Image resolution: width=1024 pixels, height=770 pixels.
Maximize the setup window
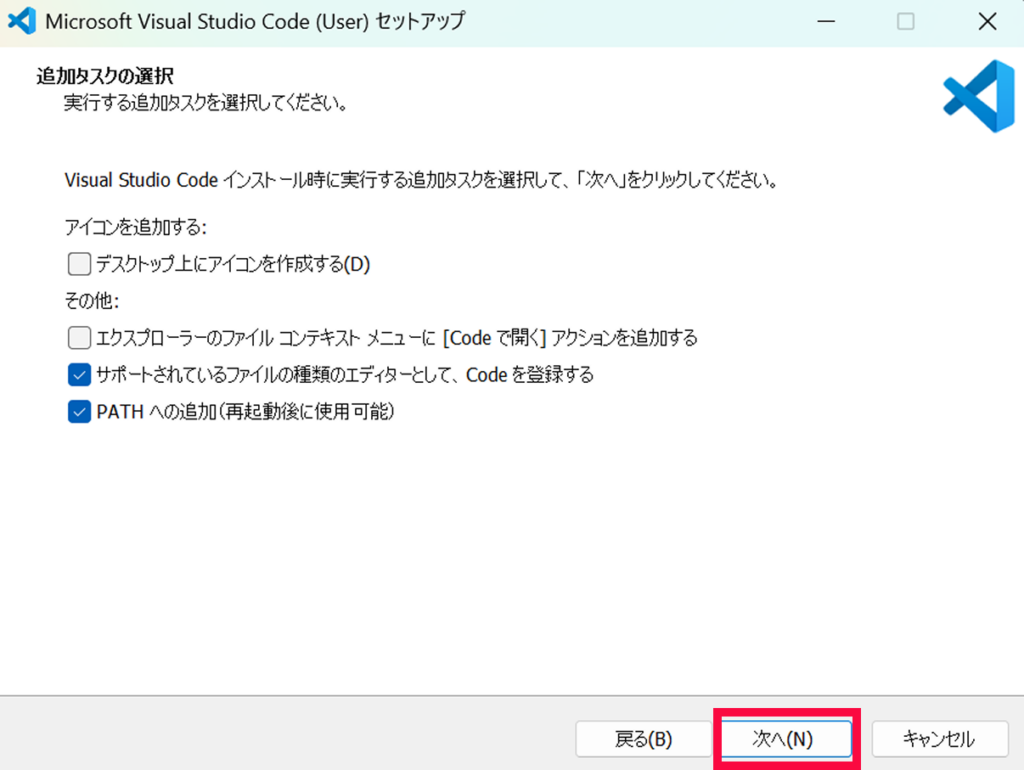point(906,20)
